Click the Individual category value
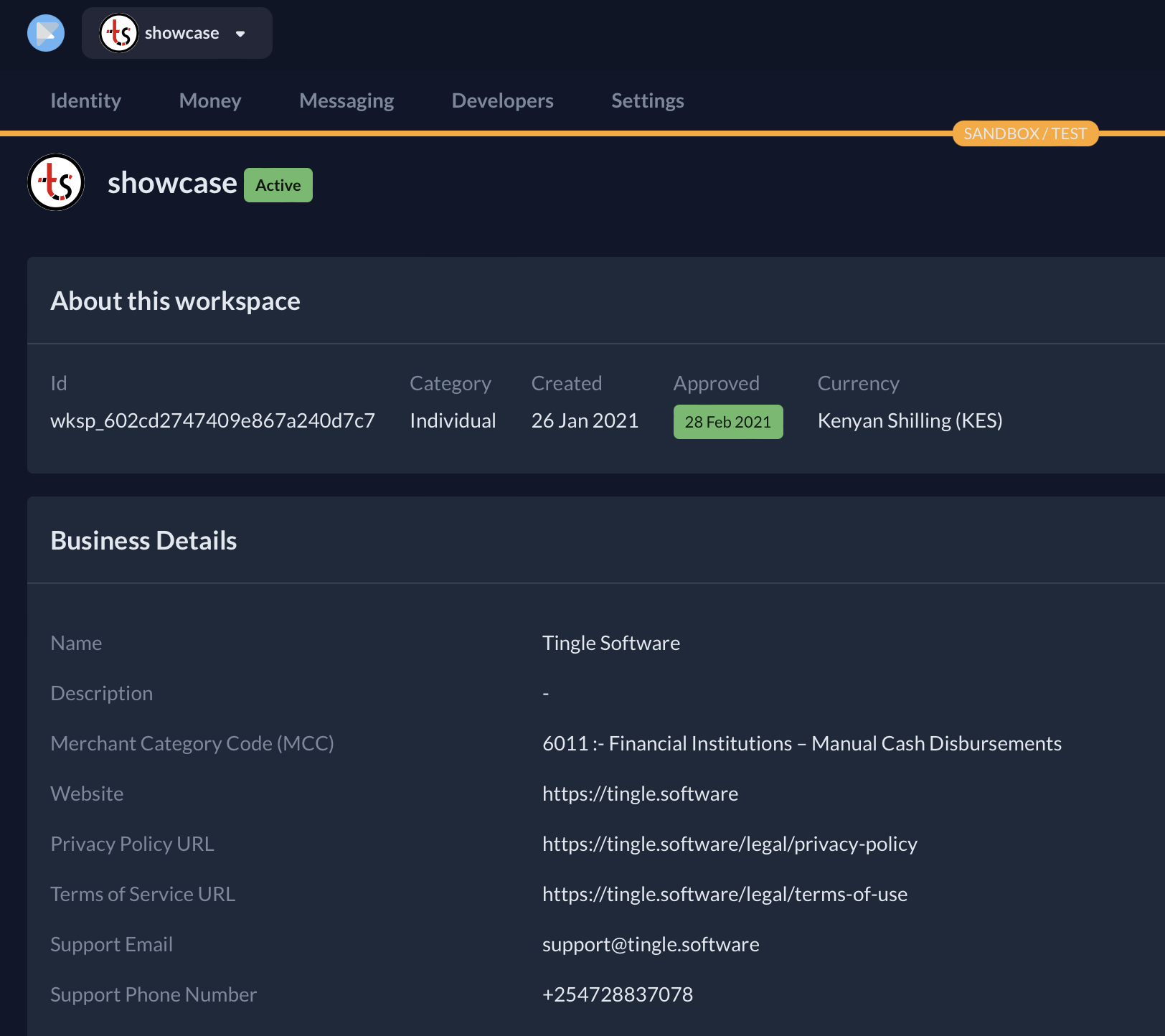This screenshot has height=1036, width=1165. pyautogui.click(x=453, y=420)
